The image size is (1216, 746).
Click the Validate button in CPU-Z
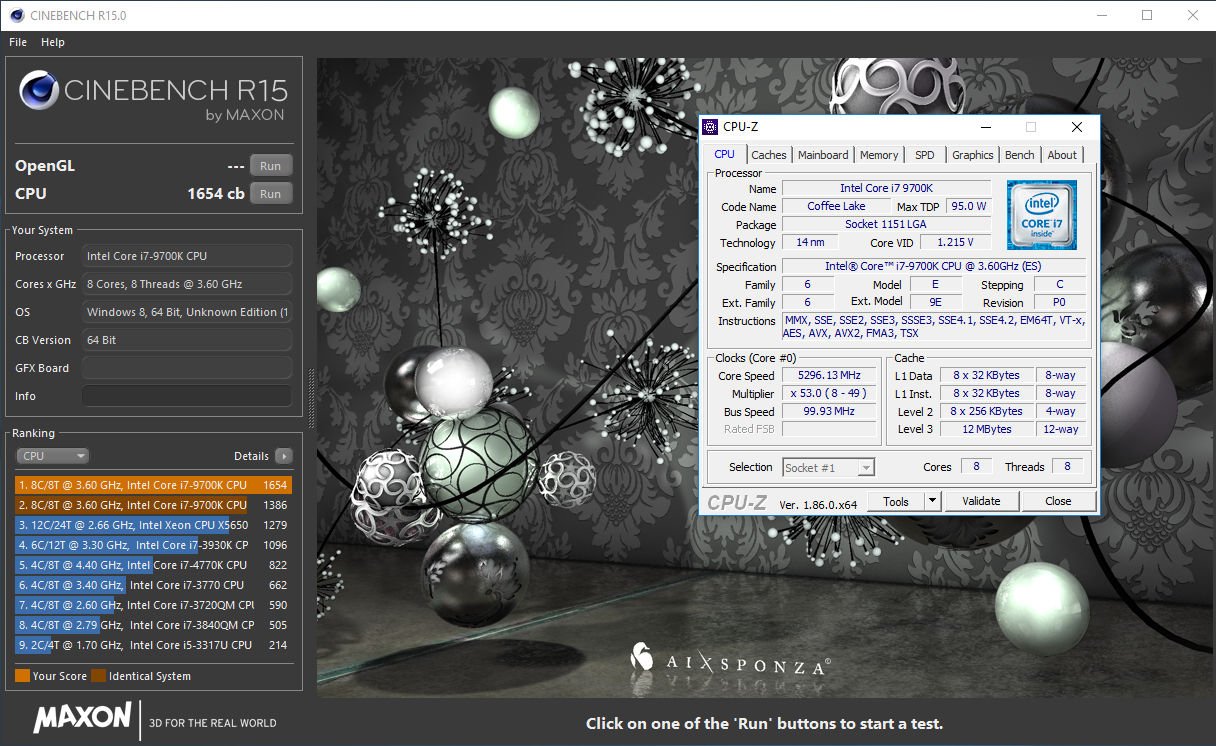(x=981, y=501)
